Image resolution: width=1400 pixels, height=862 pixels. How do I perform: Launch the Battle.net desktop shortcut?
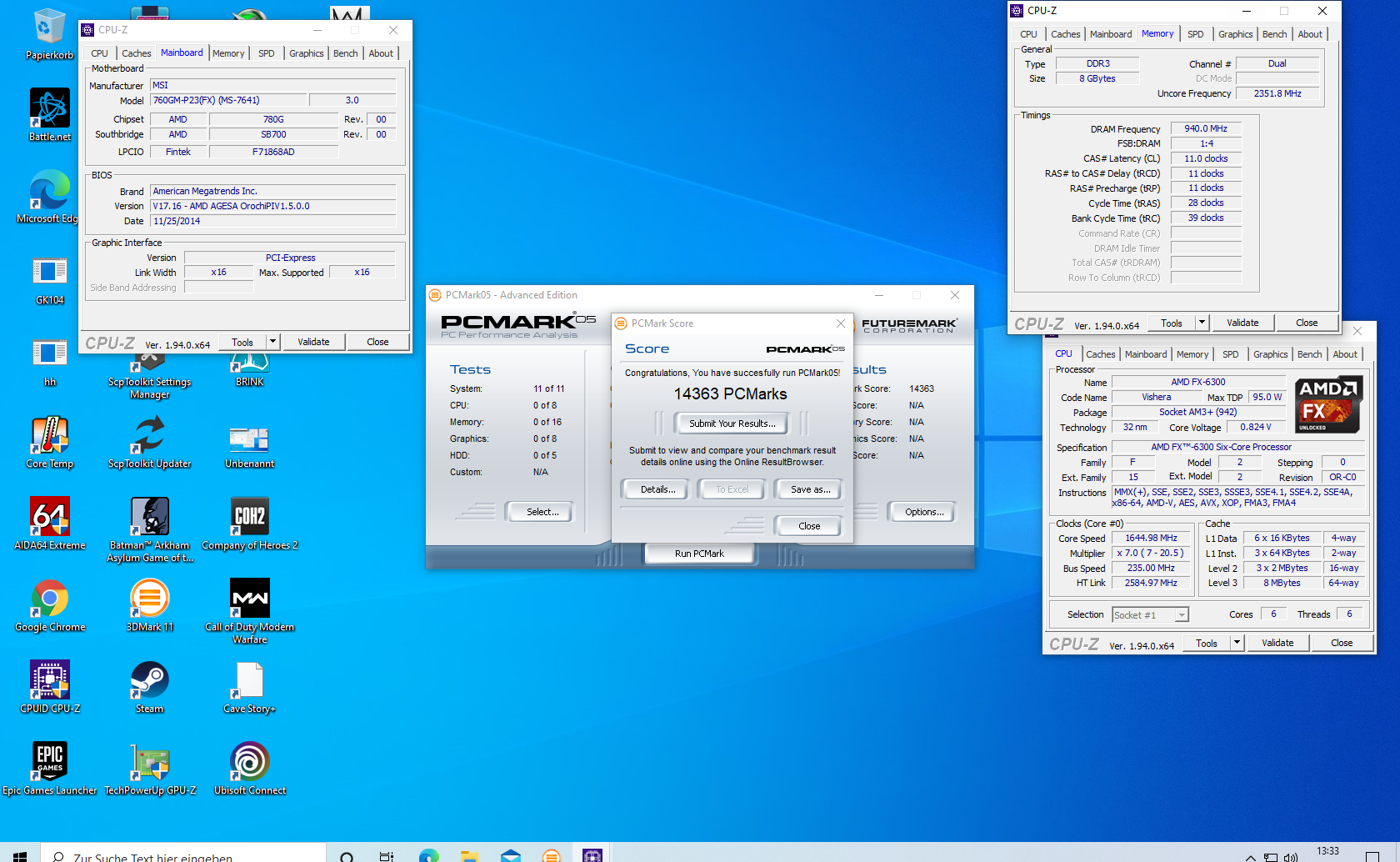[x=49, y=115]
